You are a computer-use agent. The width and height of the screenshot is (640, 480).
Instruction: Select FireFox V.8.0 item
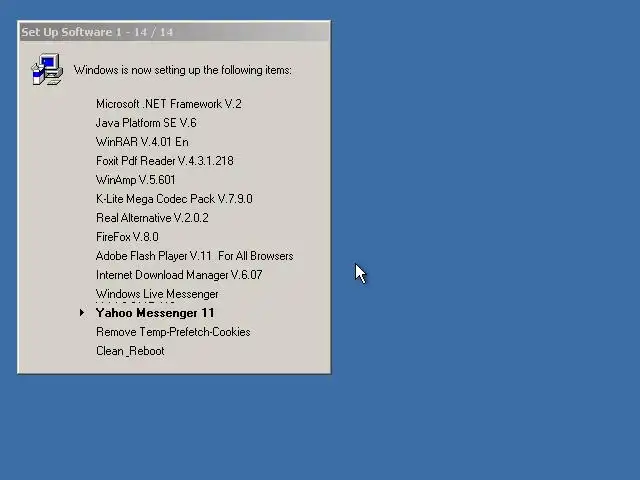pyautogui.click(x=127, y=237)
